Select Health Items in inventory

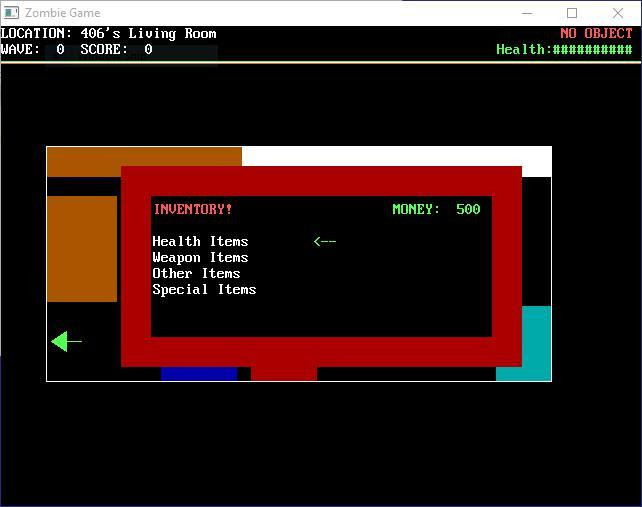point(200,241)
